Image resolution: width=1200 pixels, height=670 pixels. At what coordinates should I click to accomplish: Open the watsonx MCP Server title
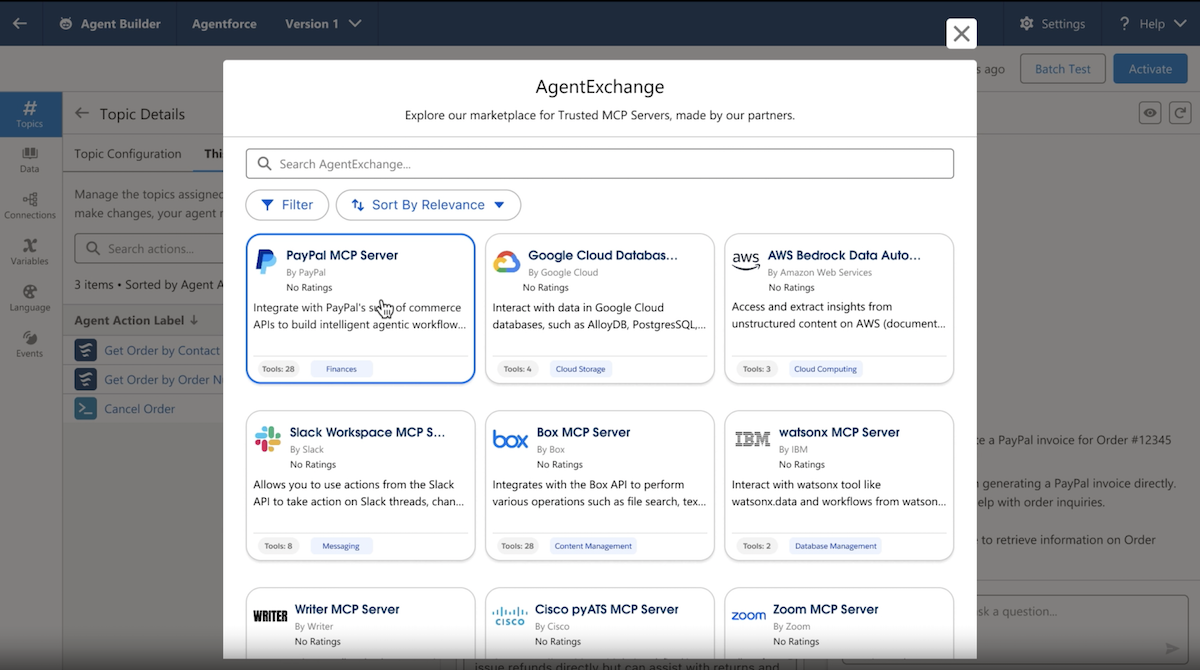coord(838,432)
